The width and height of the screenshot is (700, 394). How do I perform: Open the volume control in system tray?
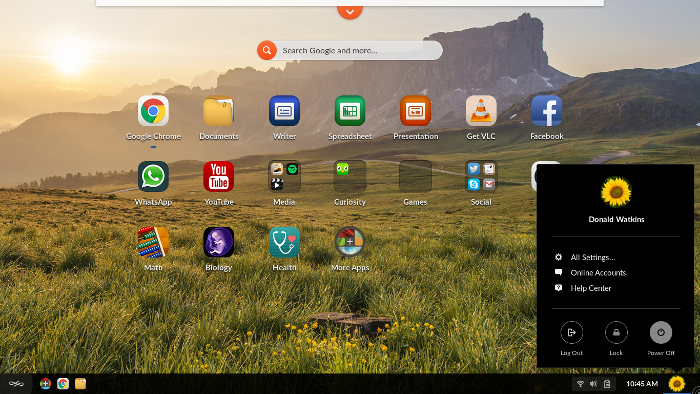click(x=593, y=384)
